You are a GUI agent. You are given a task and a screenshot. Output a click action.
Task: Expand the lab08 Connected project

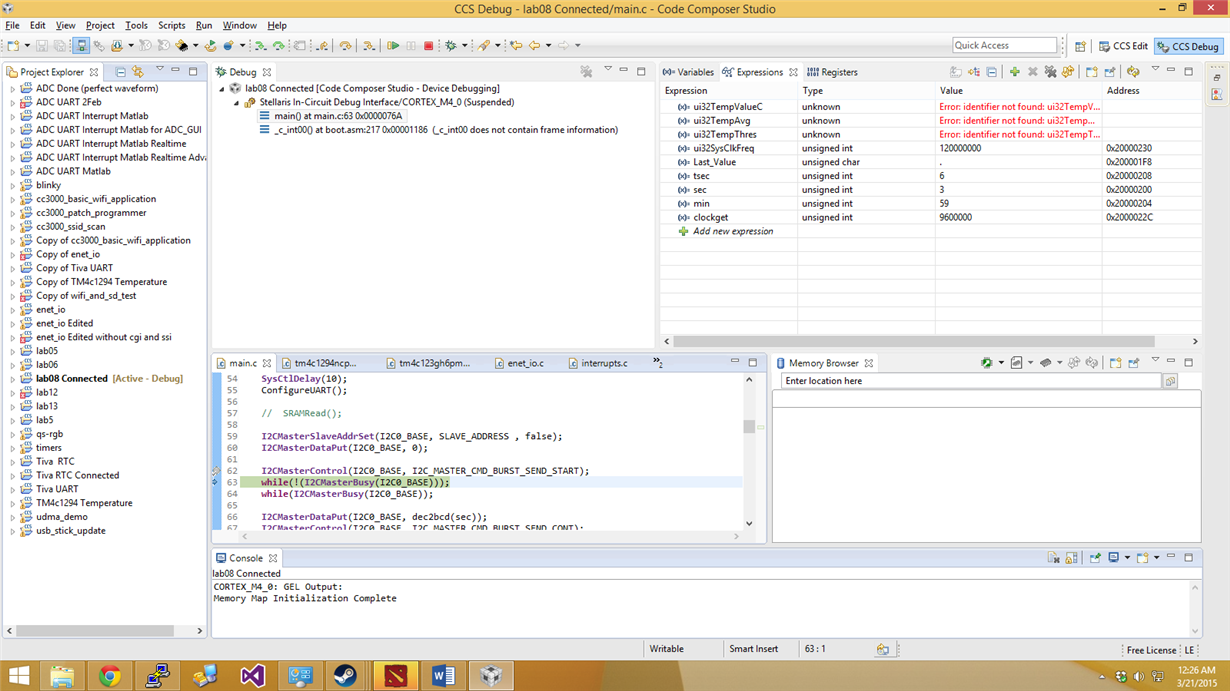(13, 379)
